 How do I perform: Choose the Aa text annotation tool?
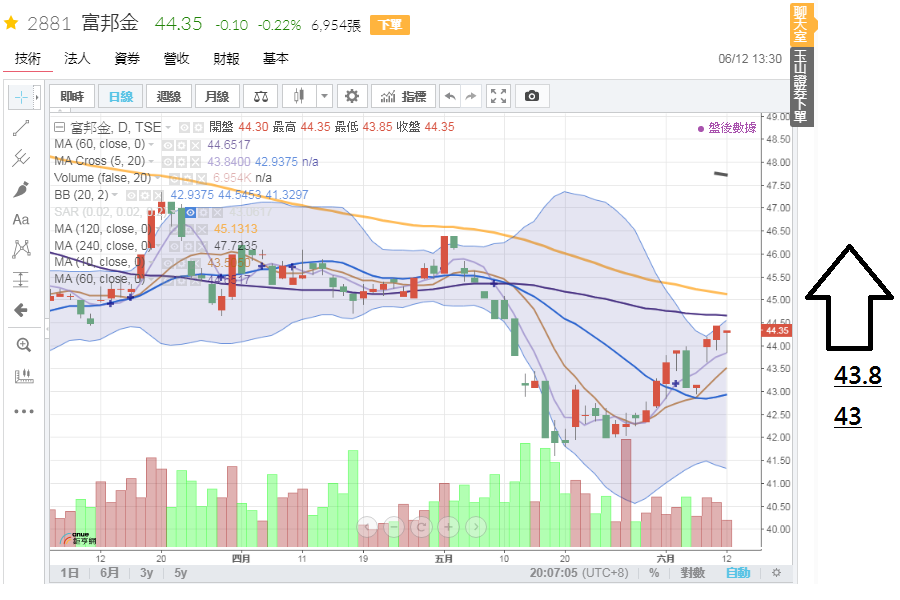[21, 219]
